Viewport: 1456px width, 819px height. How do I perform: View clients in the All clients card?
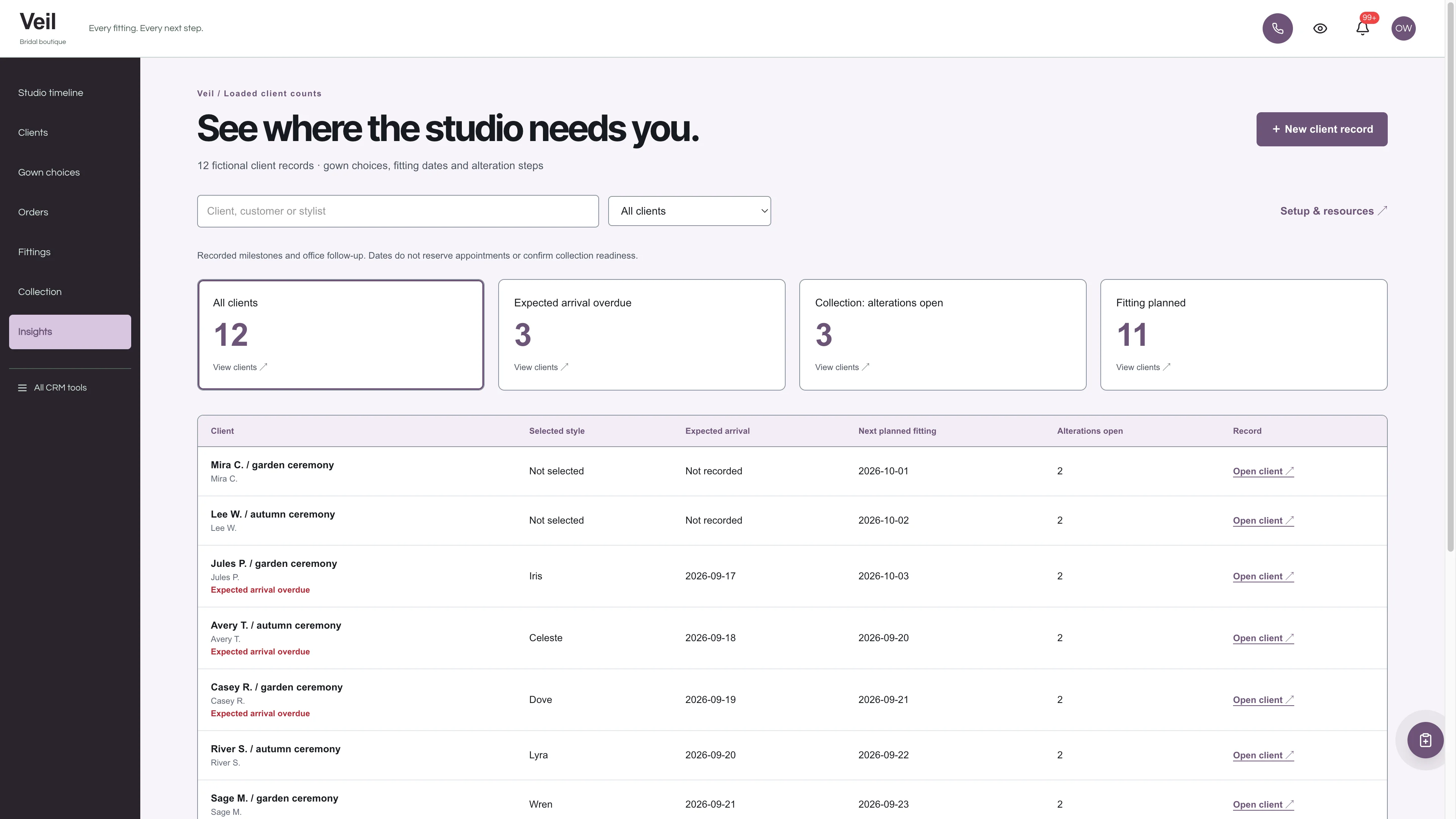point(240,367)
